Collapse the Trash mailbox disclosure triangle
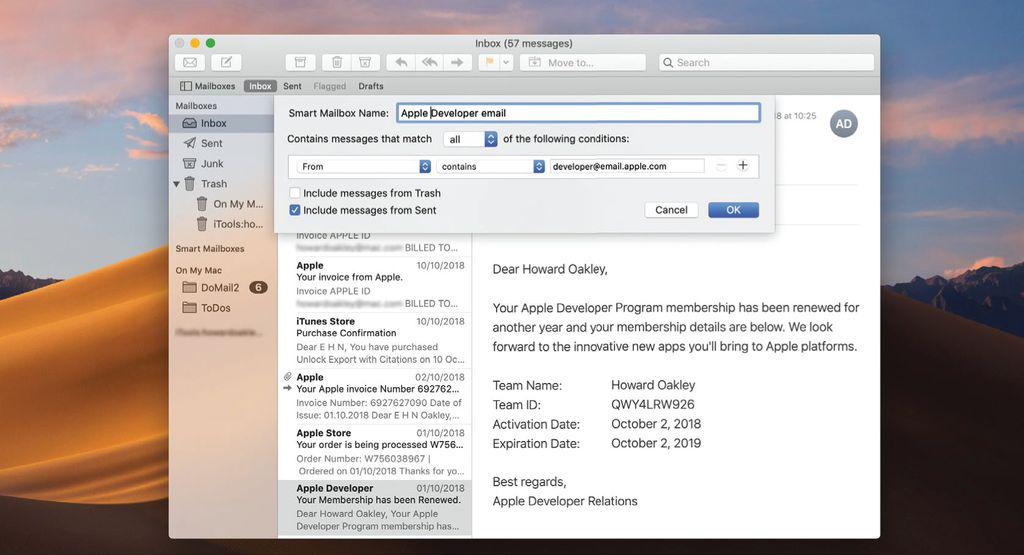This screenshot has height=555, width=1024. [x=176, y=184]
